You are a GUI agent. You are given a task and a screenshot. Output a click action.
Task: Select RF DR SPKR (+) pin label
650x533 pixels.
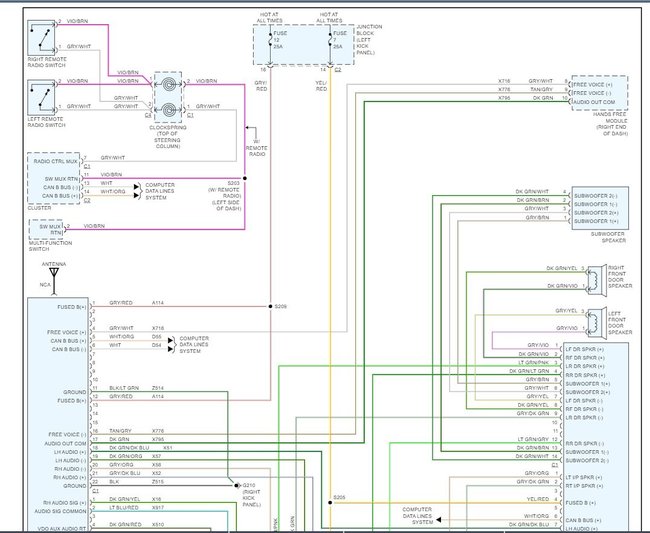point(585,358)
